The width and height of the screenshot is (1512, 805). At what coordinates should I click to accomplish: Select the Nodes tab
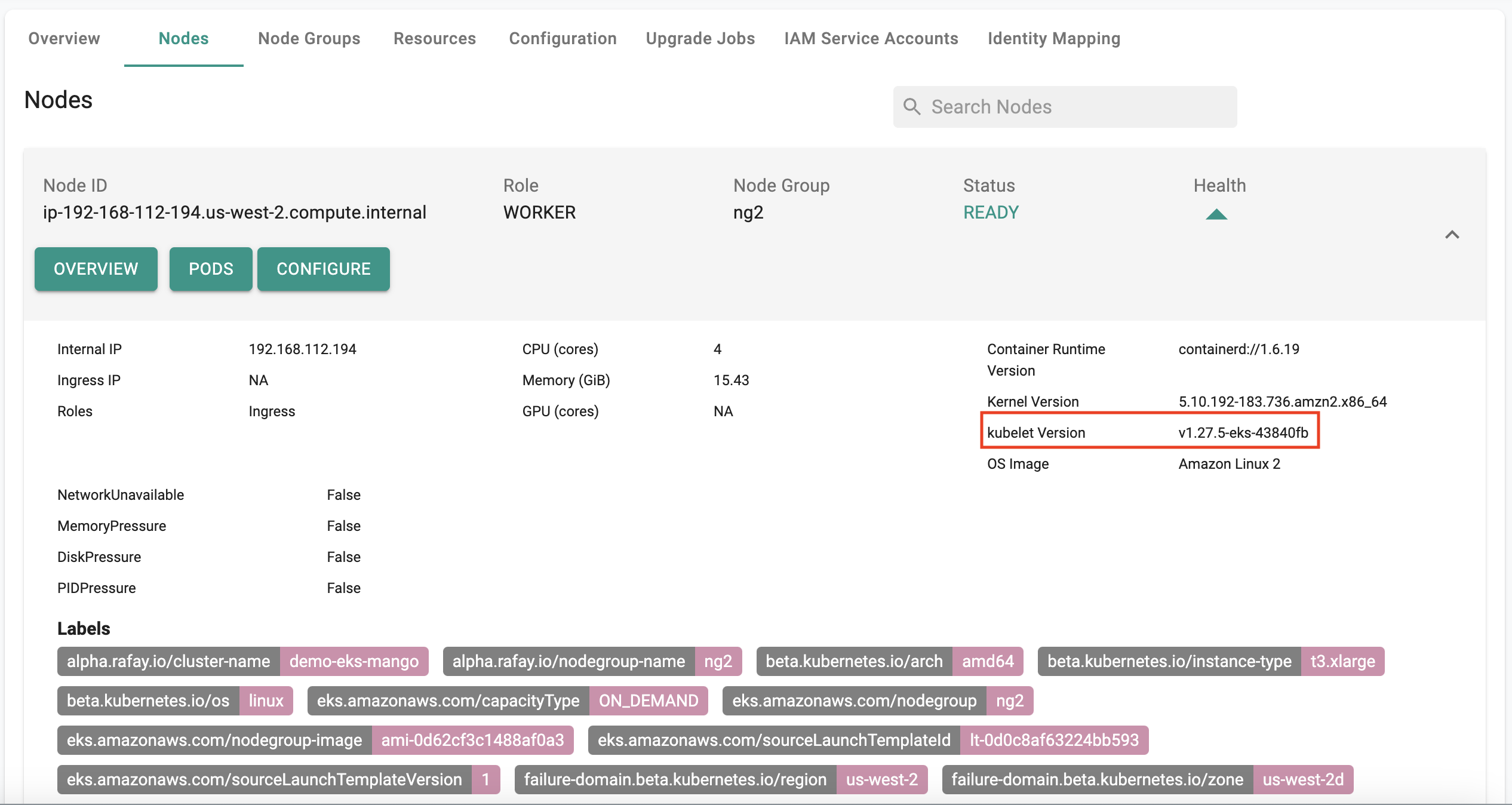(183, 38)
